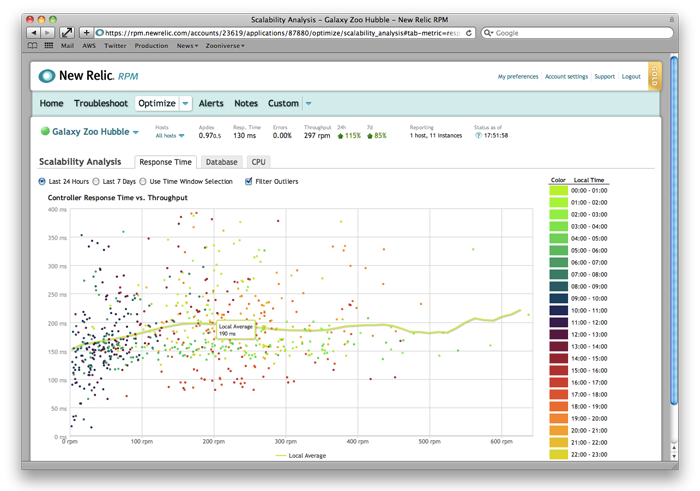
Task: Open the My preferences link
Action: point(518,76)
